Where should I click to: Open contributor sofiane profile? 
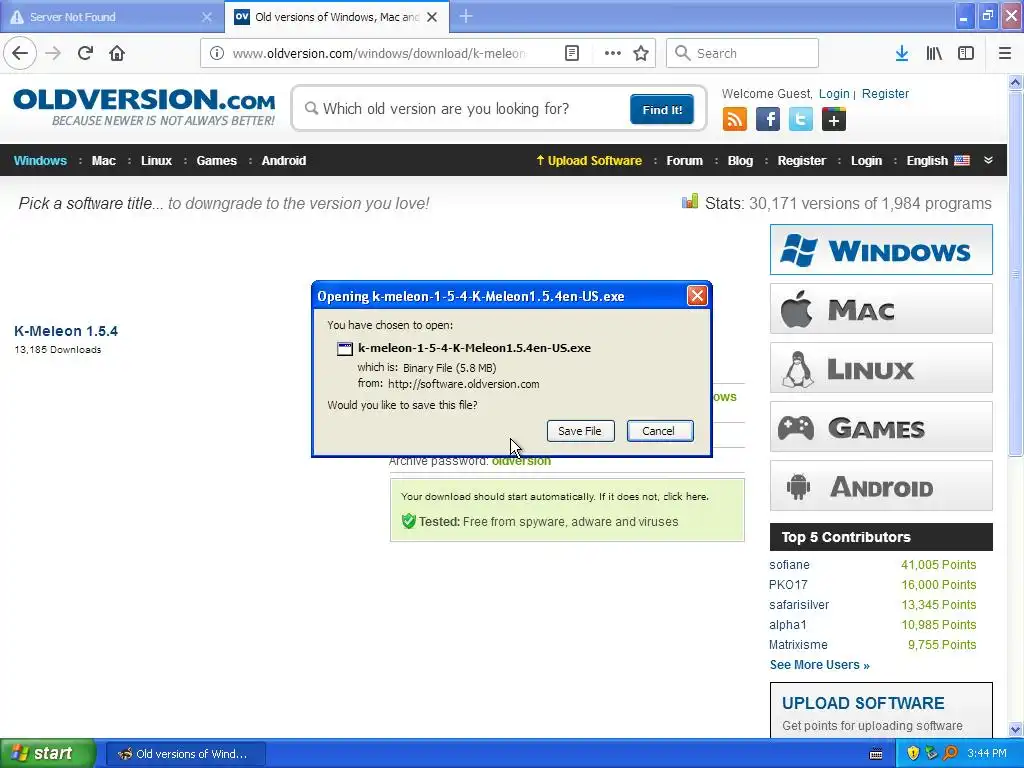point(789,565)
